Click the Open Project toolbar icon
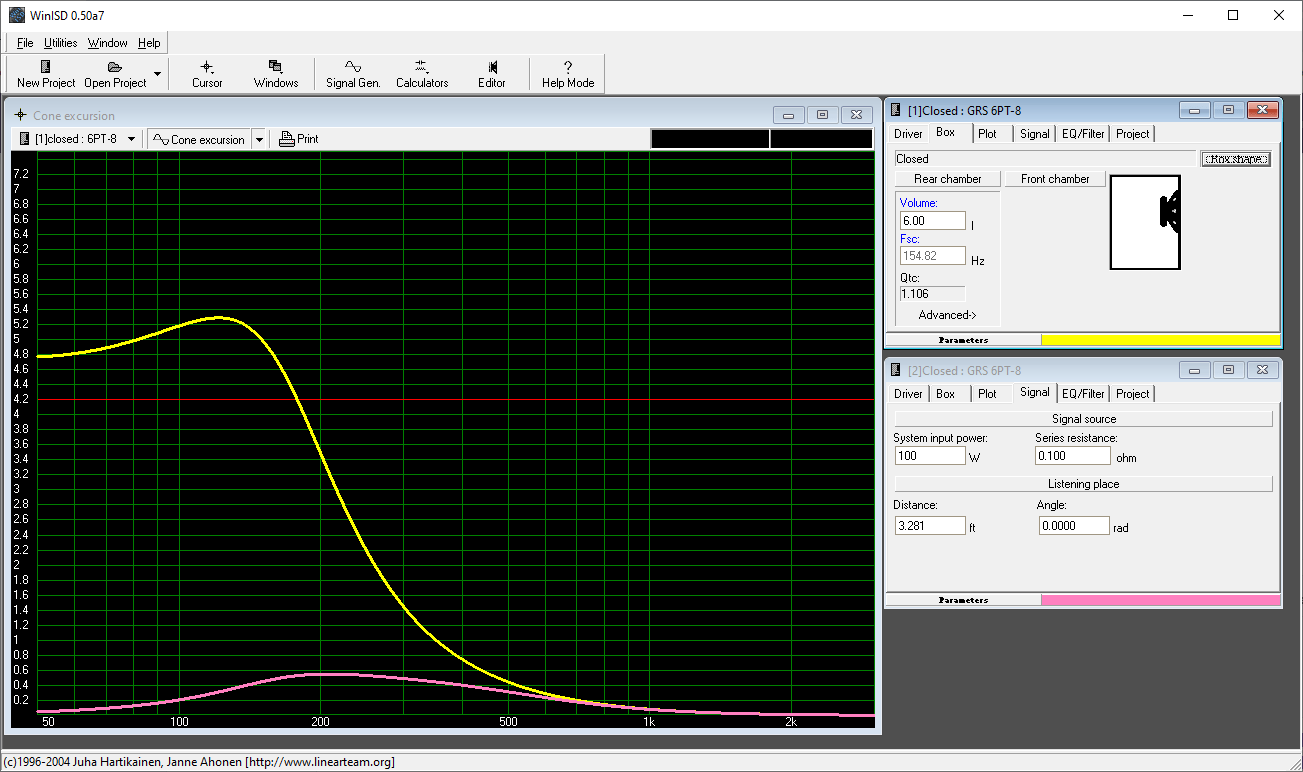This screenshot has height=772, width=1303. [115, 74]
